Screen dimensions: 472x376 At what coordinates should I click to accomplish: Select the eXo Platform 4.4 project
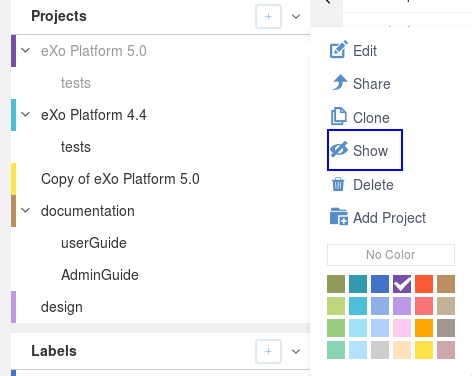[94, 115]
